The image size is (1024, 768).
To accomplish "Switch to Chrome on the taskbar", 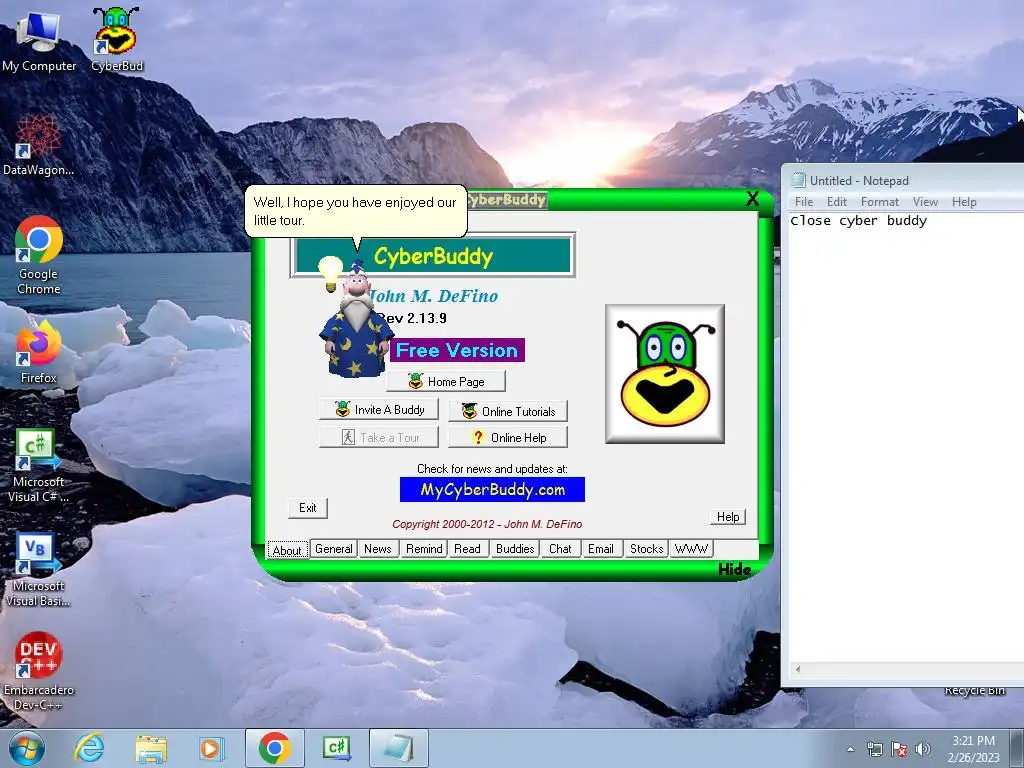I will pos(275,748).
